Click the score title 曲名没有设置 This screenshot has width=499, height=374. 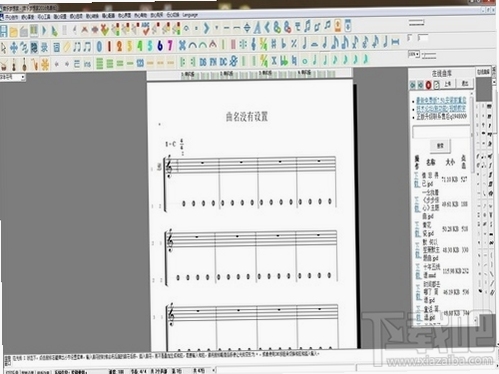247,117
